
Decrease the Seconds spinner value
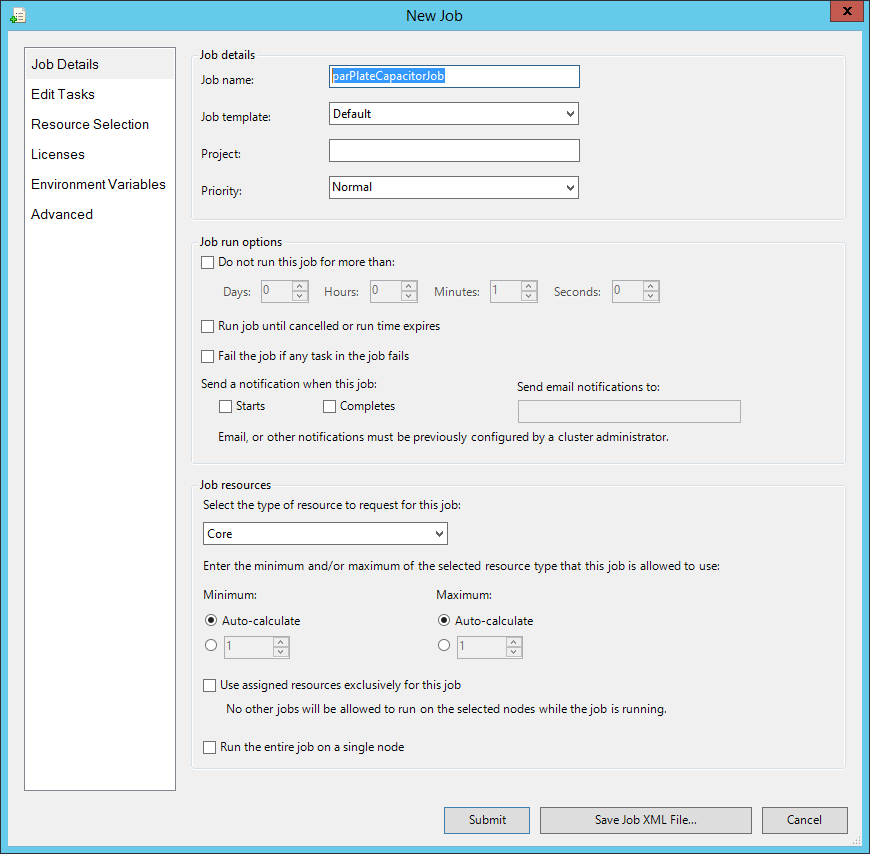pos(651,296)
